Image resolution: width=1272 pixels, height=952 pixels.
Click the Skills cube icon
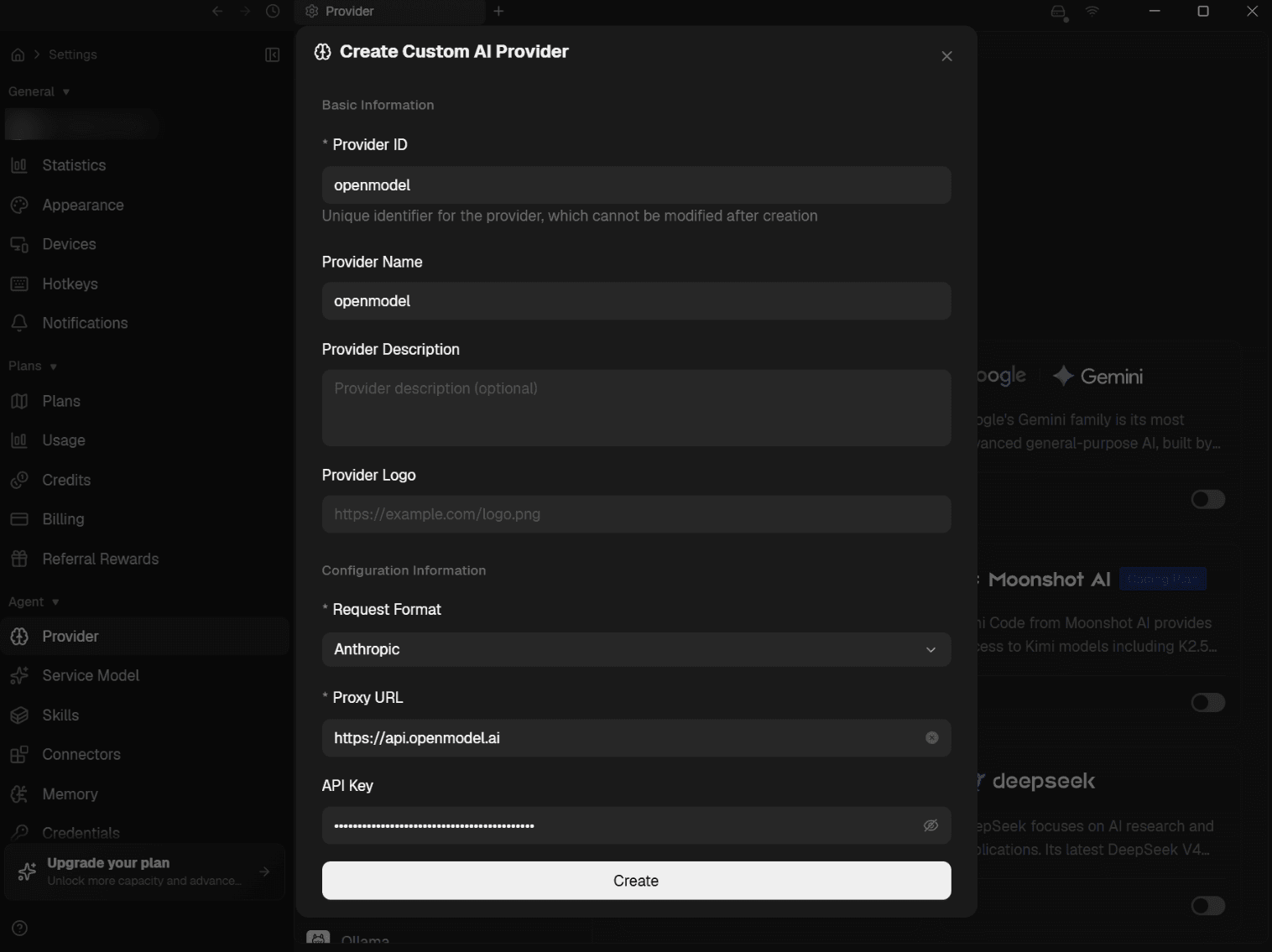click(19, 715)
